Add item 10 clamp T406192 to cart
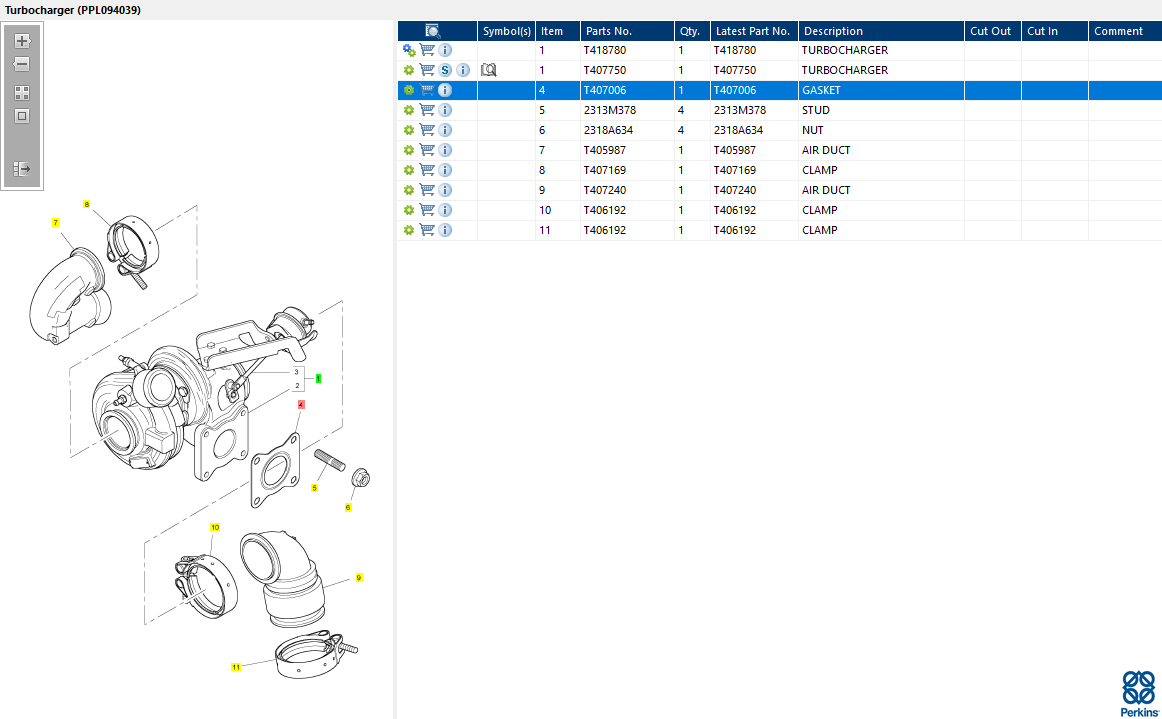Viewport: 1162px width, 719px height. [x=427, y=210]
